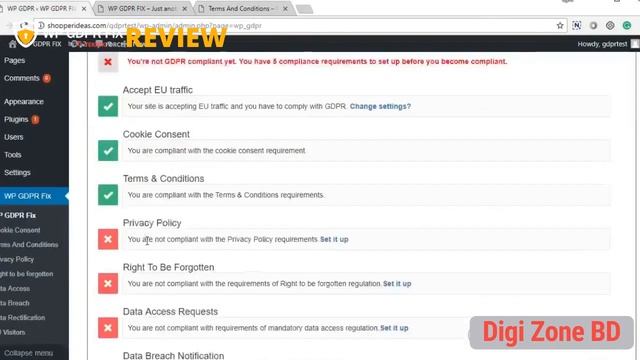Click Collapse menu in sidebar
The height and width of the screenshot is (360, 640).
tap(29, 353)
